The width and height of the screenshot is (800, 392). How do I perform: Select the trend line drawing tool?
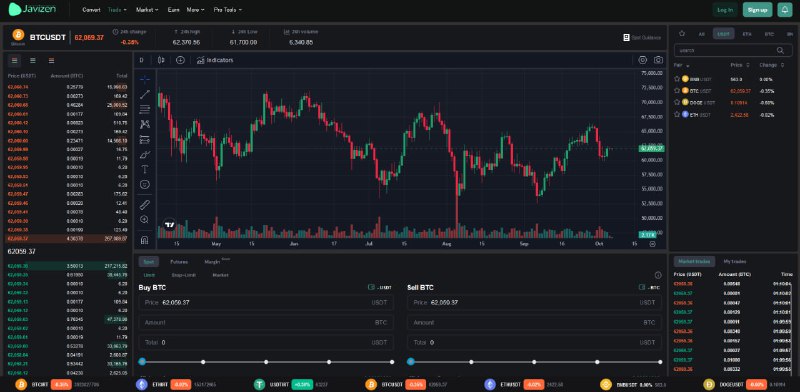145,94
